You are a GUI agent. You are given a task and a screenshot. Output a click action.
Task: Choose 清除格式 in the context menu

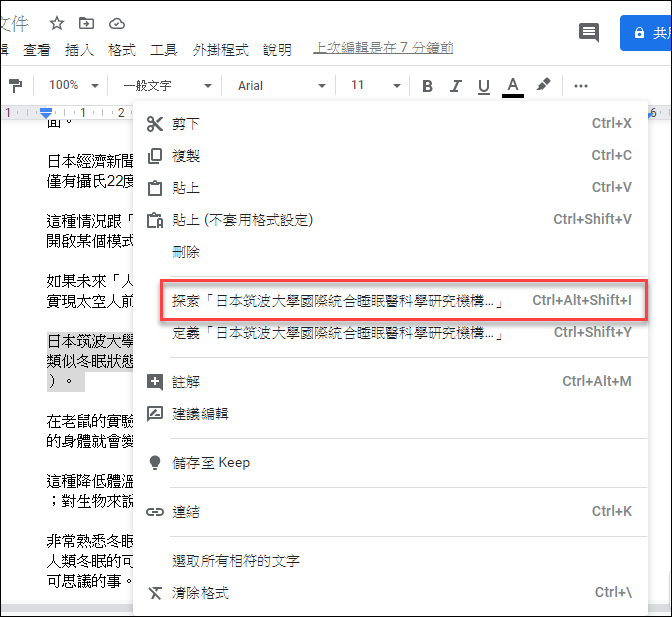click(x=390, y=593)
